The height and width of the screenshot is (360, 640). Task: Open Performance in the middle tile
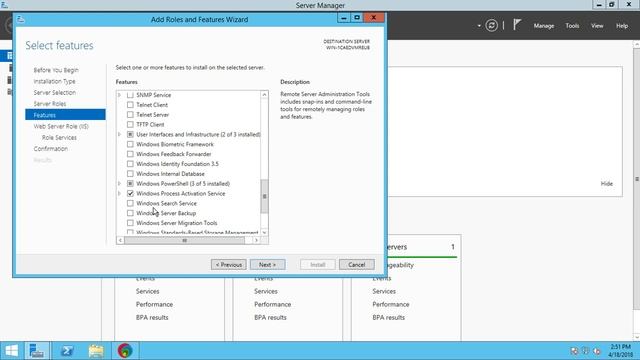coord(272,304)
